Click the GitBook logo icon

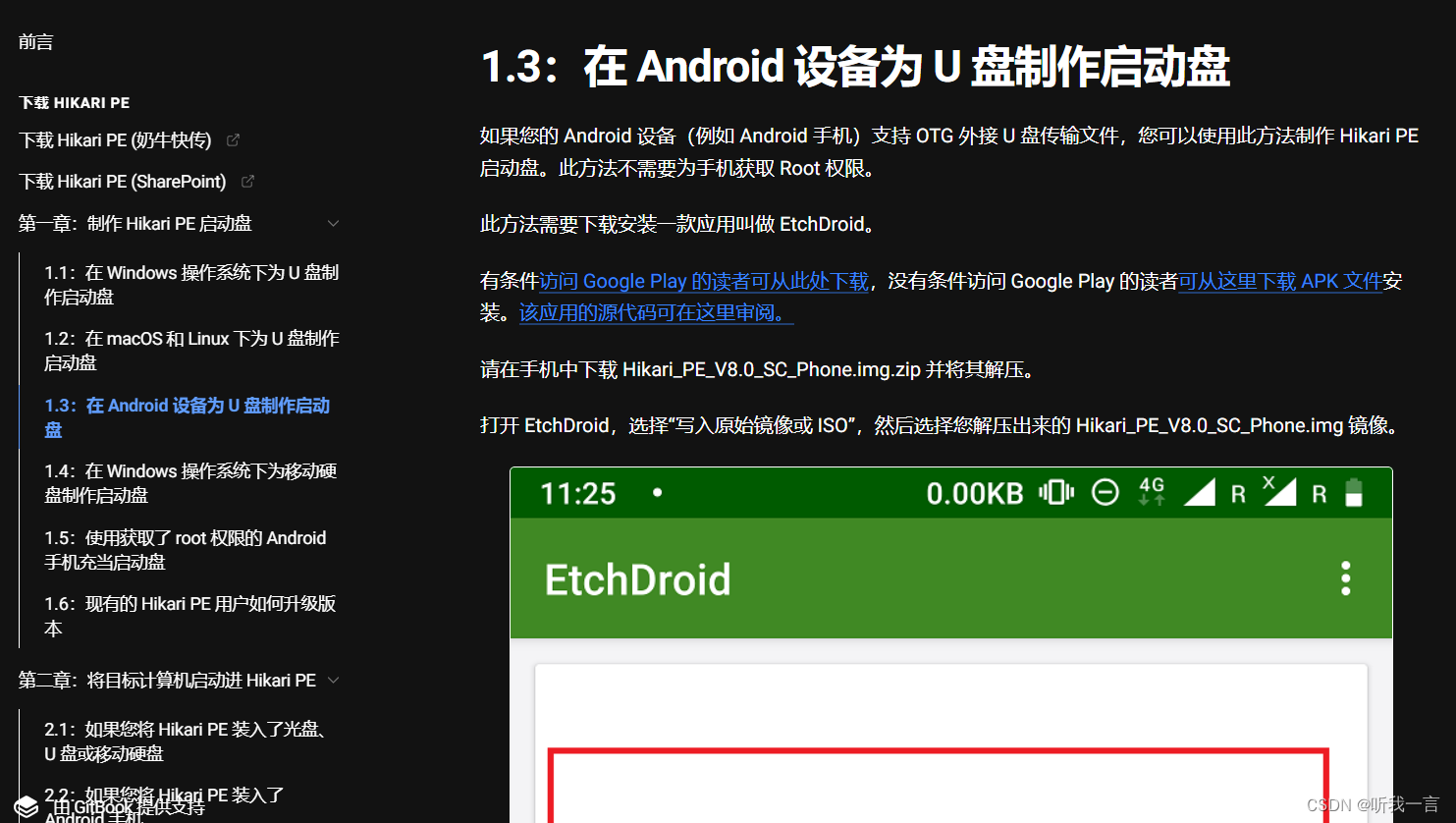click(x=27, y=806)
